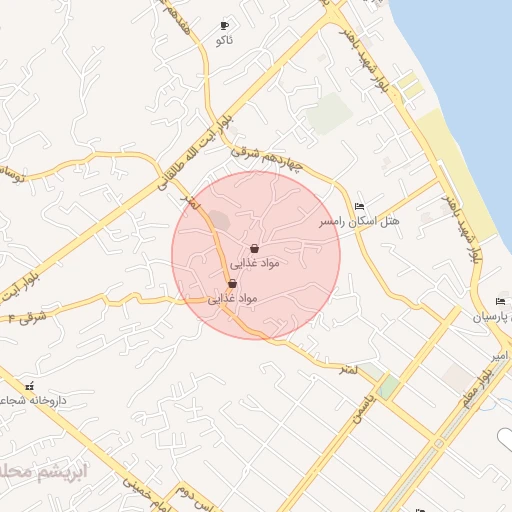
Task: Click the gray building block beside the لمتر label inside the circle
Action: point(219,220)
